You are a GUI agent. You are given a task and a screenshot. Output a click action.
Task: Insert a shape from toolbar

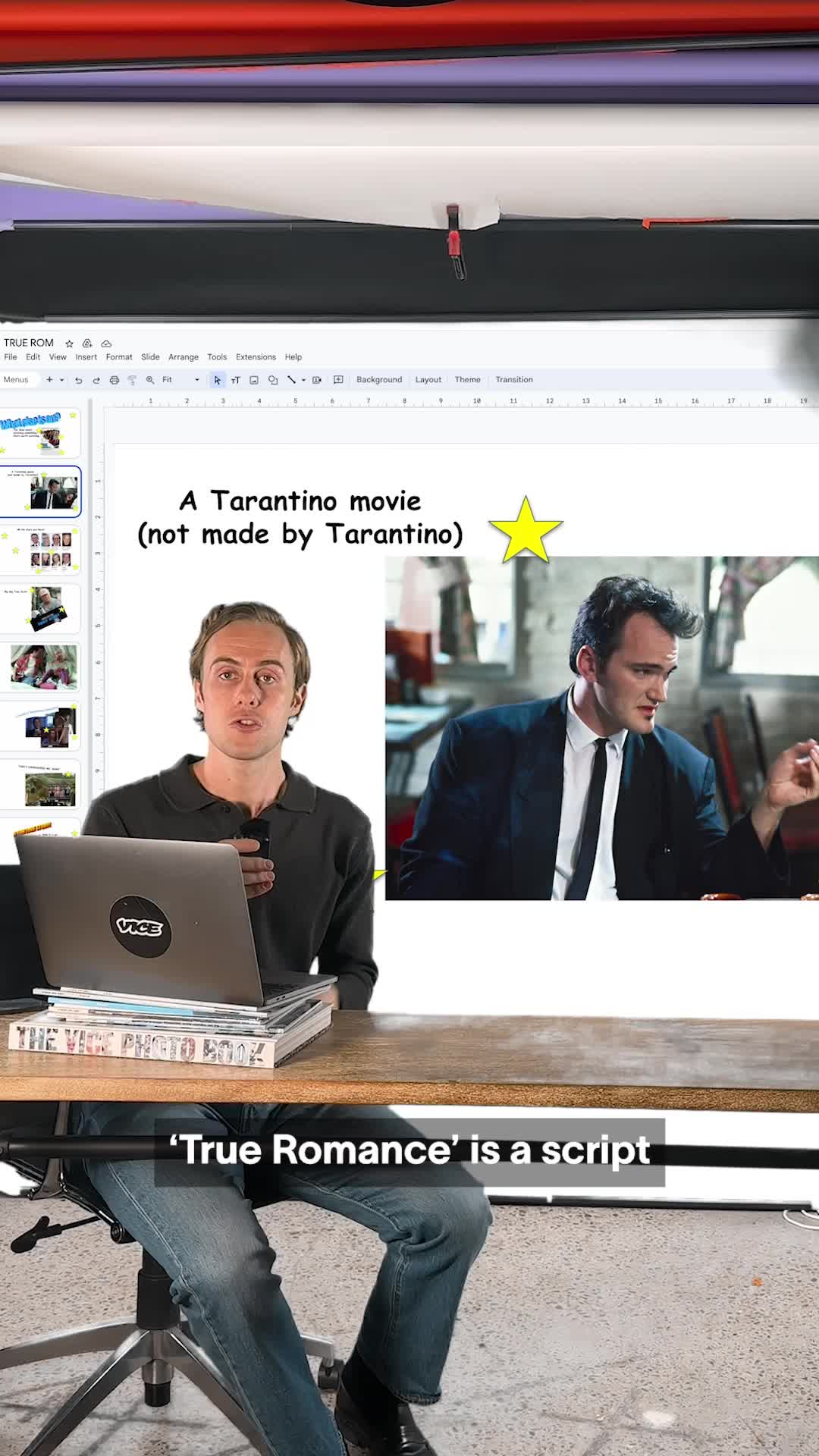tap(273, 380)
